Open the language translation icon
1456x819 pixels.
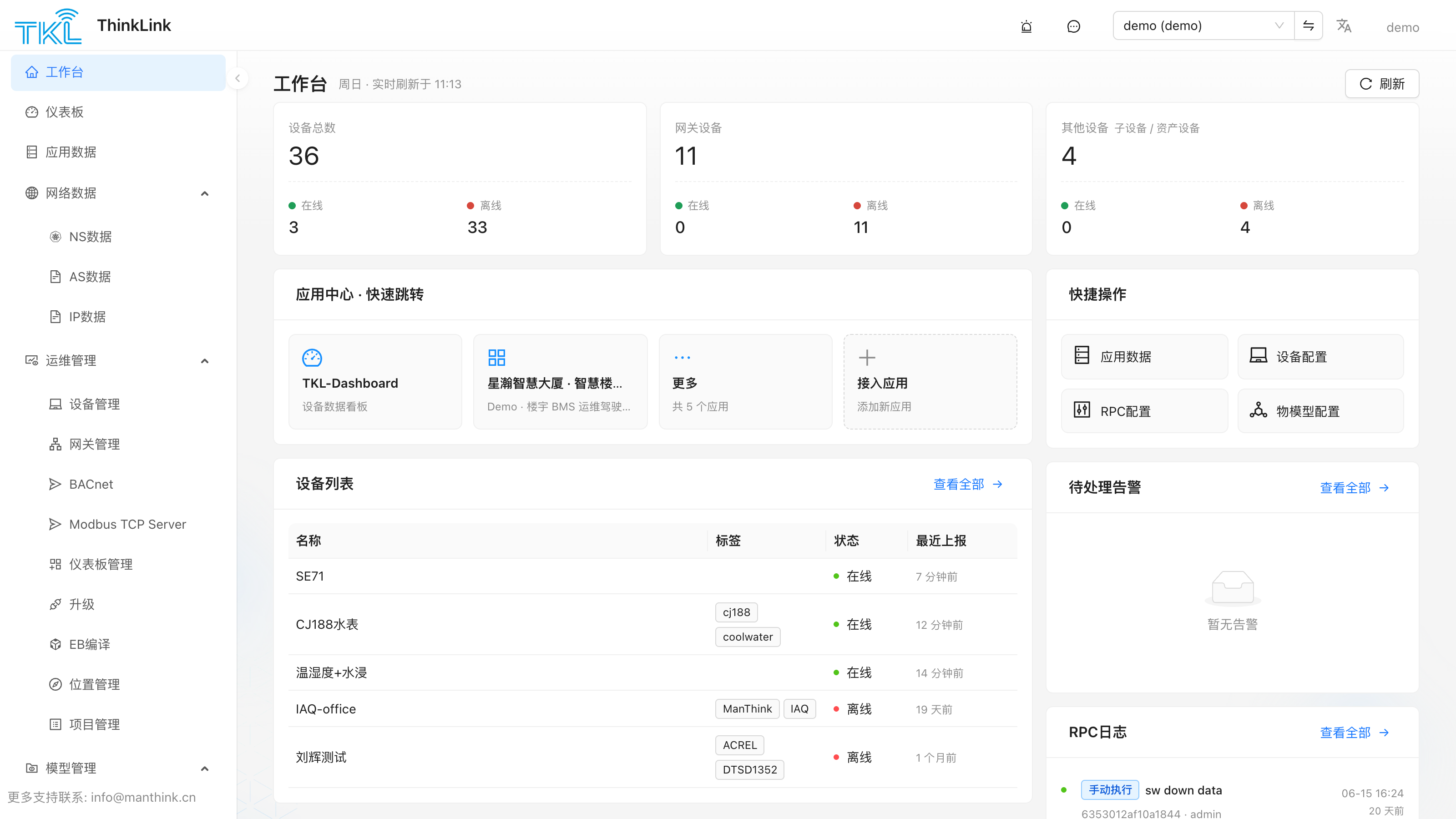(x=1344, y=25)
